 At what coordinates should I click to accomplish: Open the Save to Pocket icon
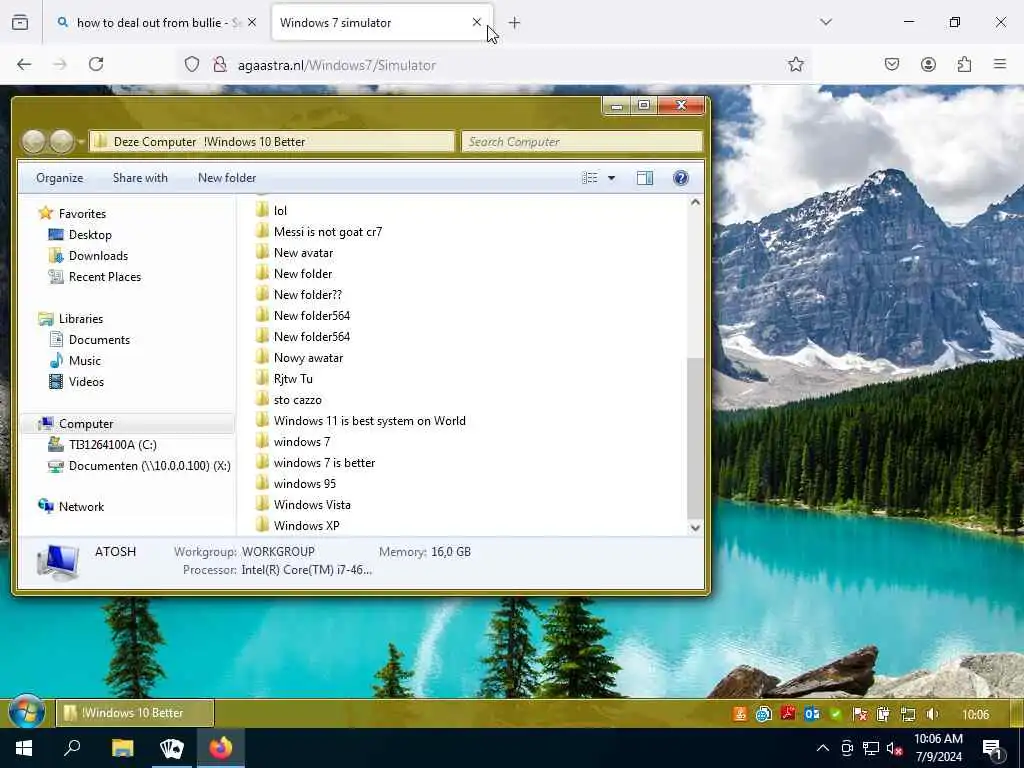pos(892,64)
